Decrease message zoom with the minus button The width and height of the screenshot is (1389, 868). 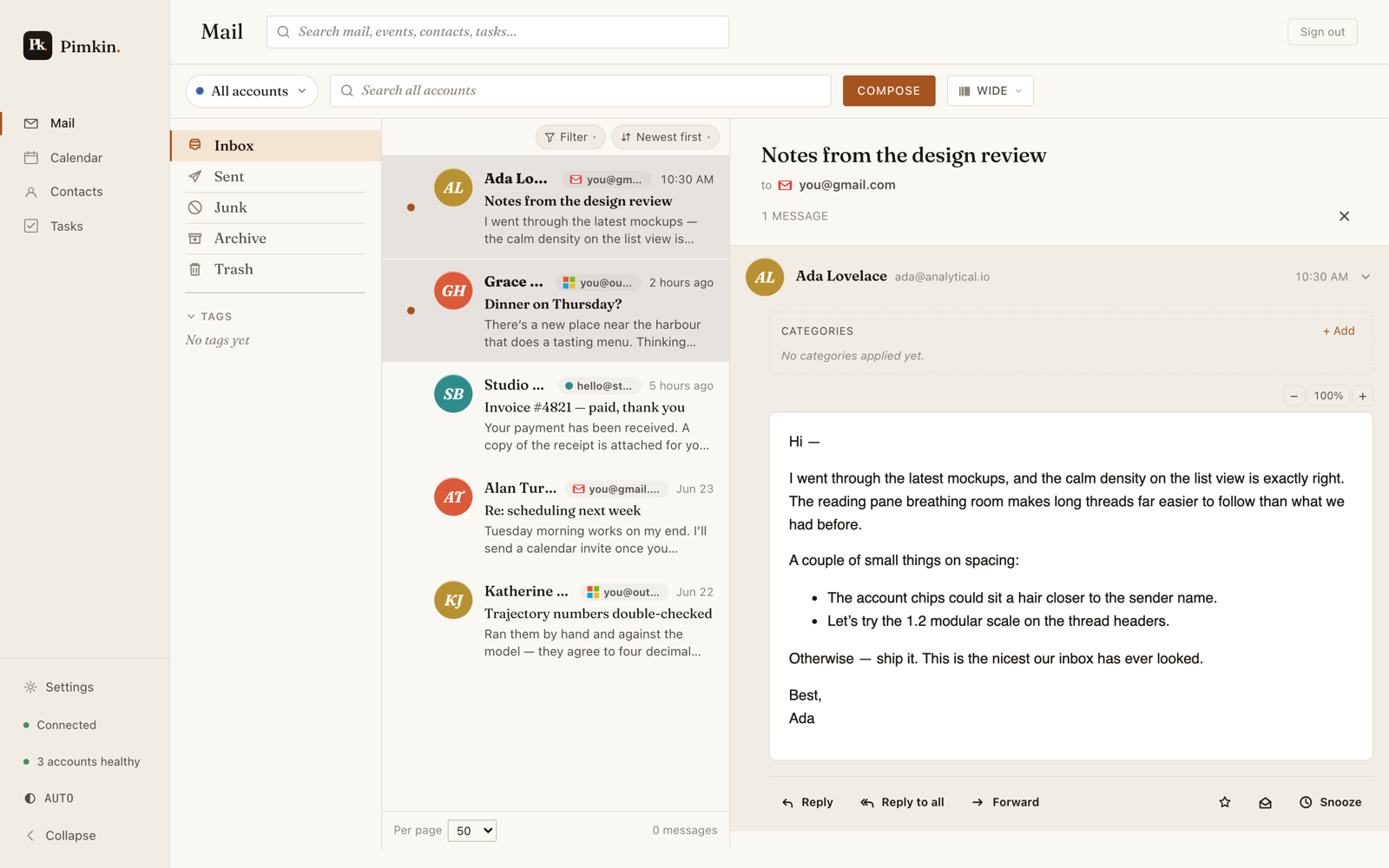(x=1294, y=396)
